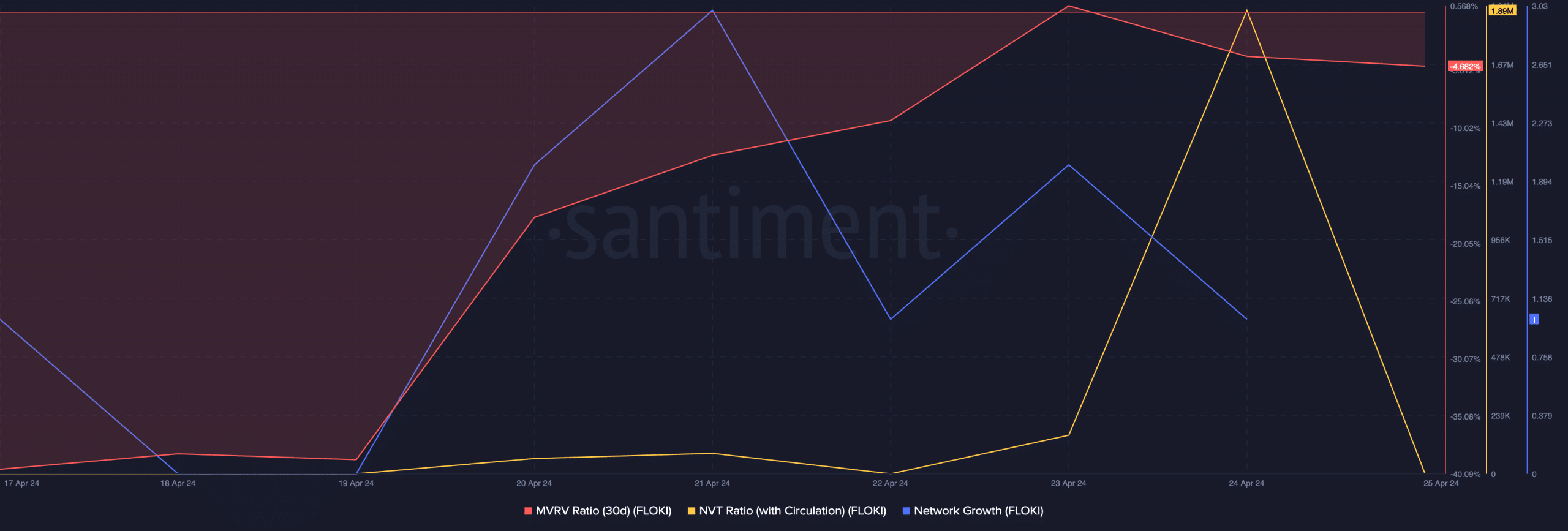Click the yellow 1.89M value badge
This screenshot has width=1568, height=531.
pyautogui.click(x=1502, y=11)
